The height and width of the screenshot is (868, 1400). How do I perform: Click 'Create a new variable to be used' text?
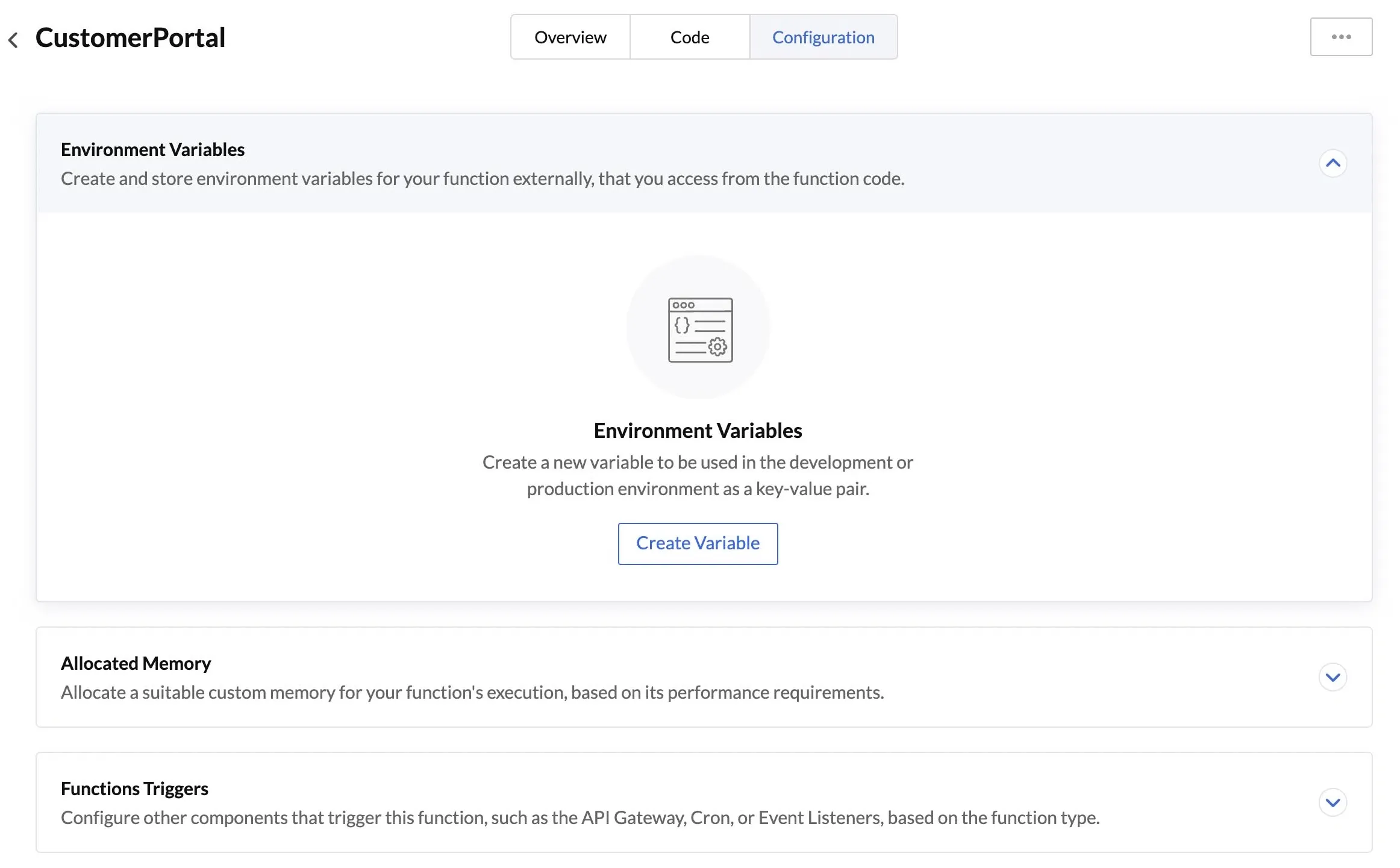[x=698, y=475]
